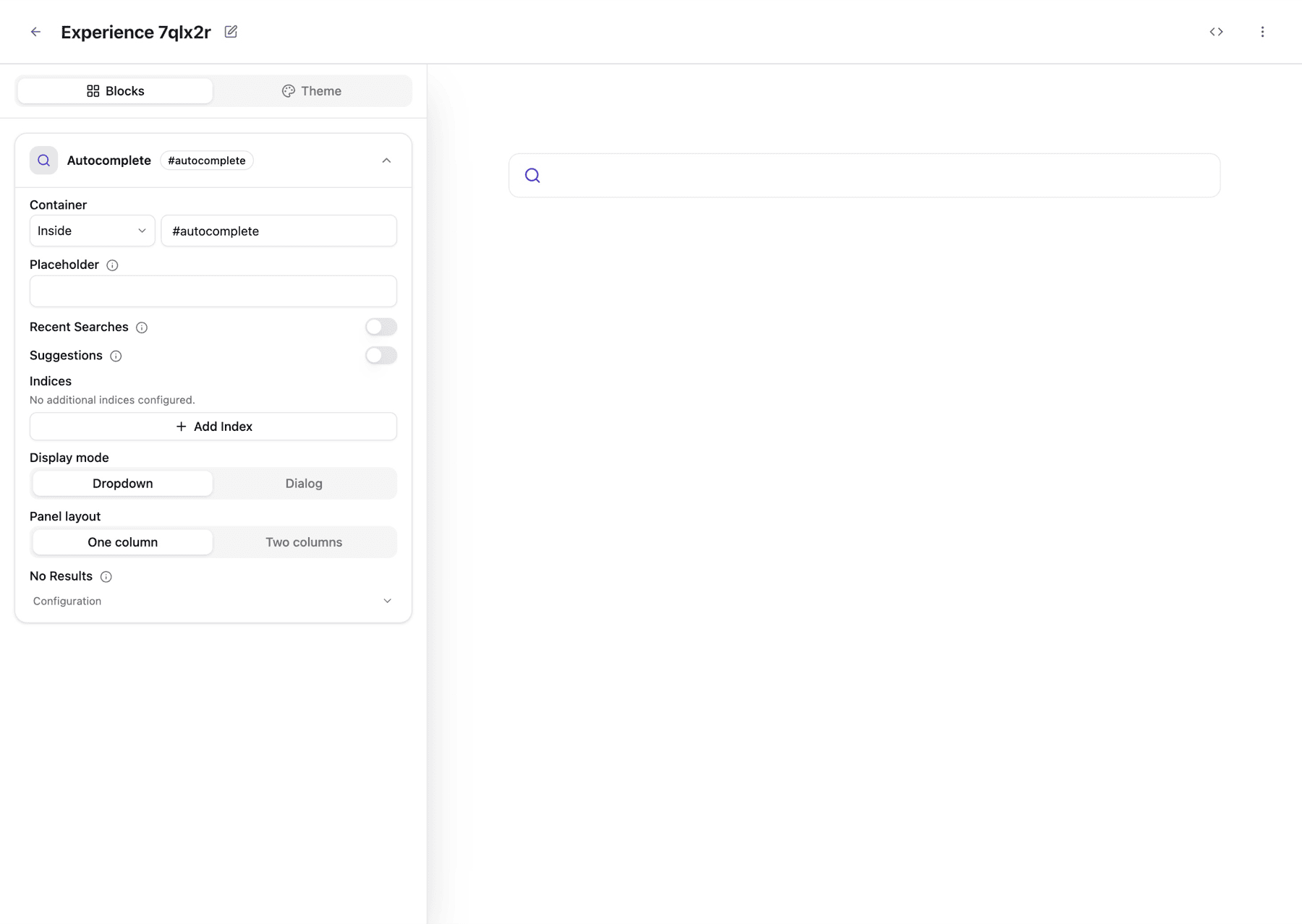Viewport: 1302px width, 924px height.
Task: Switch to the Theme tab
Action: point(311,91)
